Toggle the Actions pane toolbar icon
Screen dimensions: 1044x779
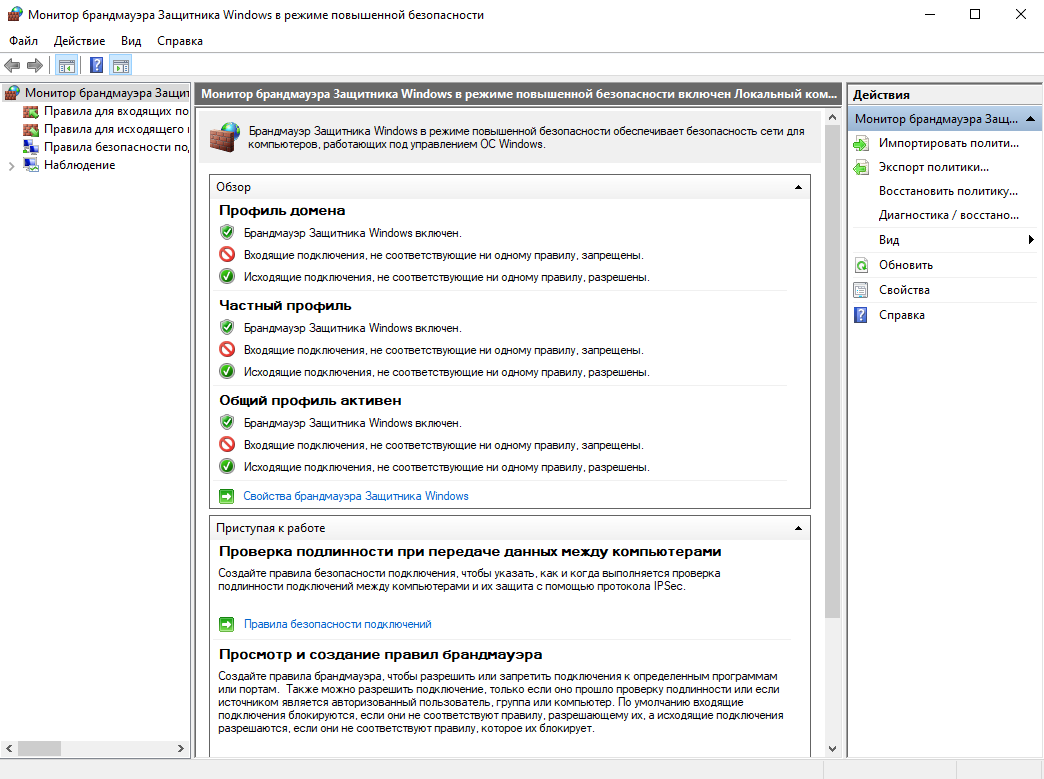coord(121,66)
